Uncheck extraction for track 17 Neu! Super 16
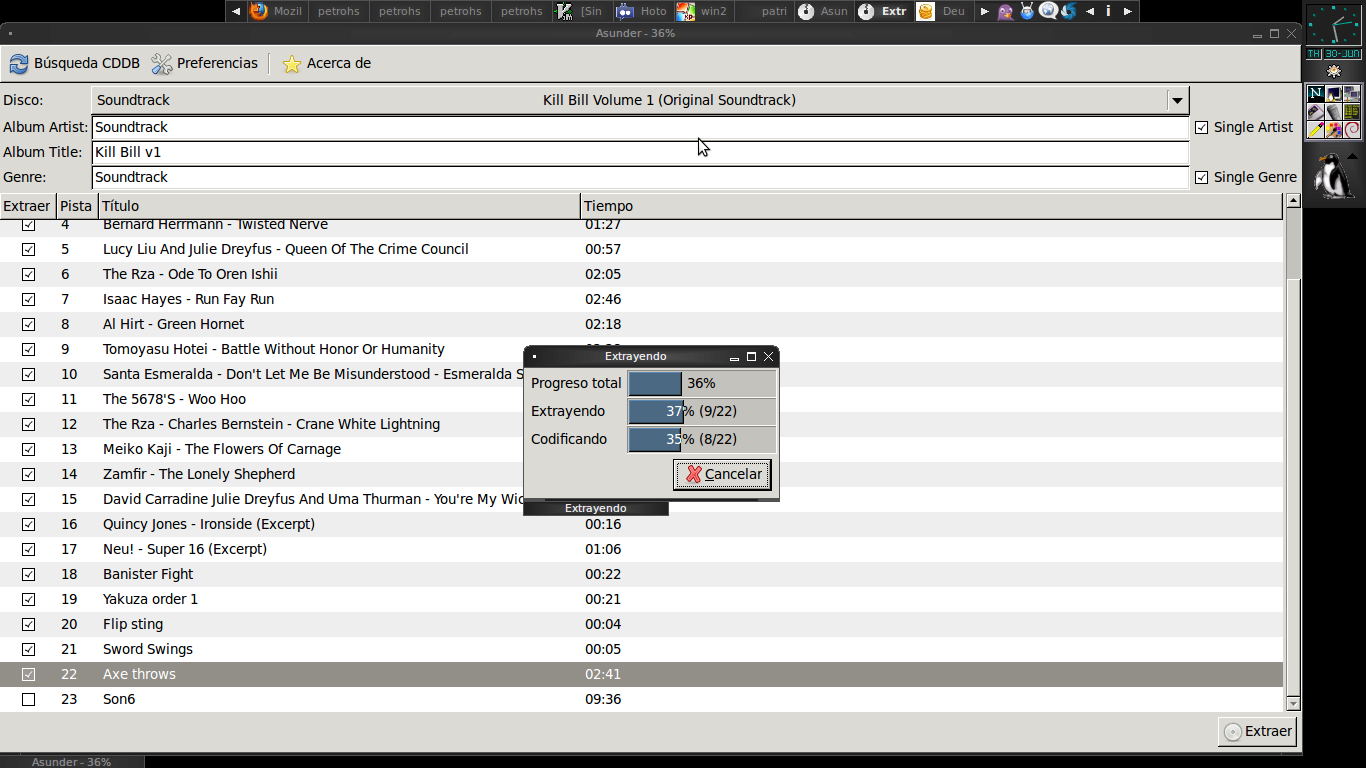Image resolution: width=1366 pixels, height=768 pixels. click(28, 549)
